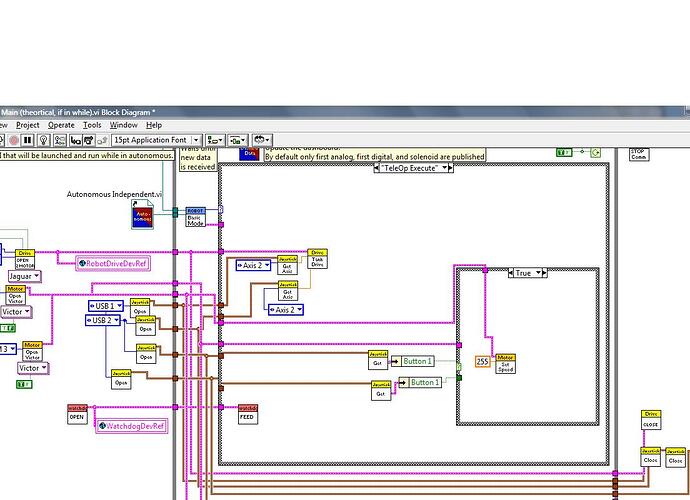
Task: Open the Window menu
Action: click(123, 125)
